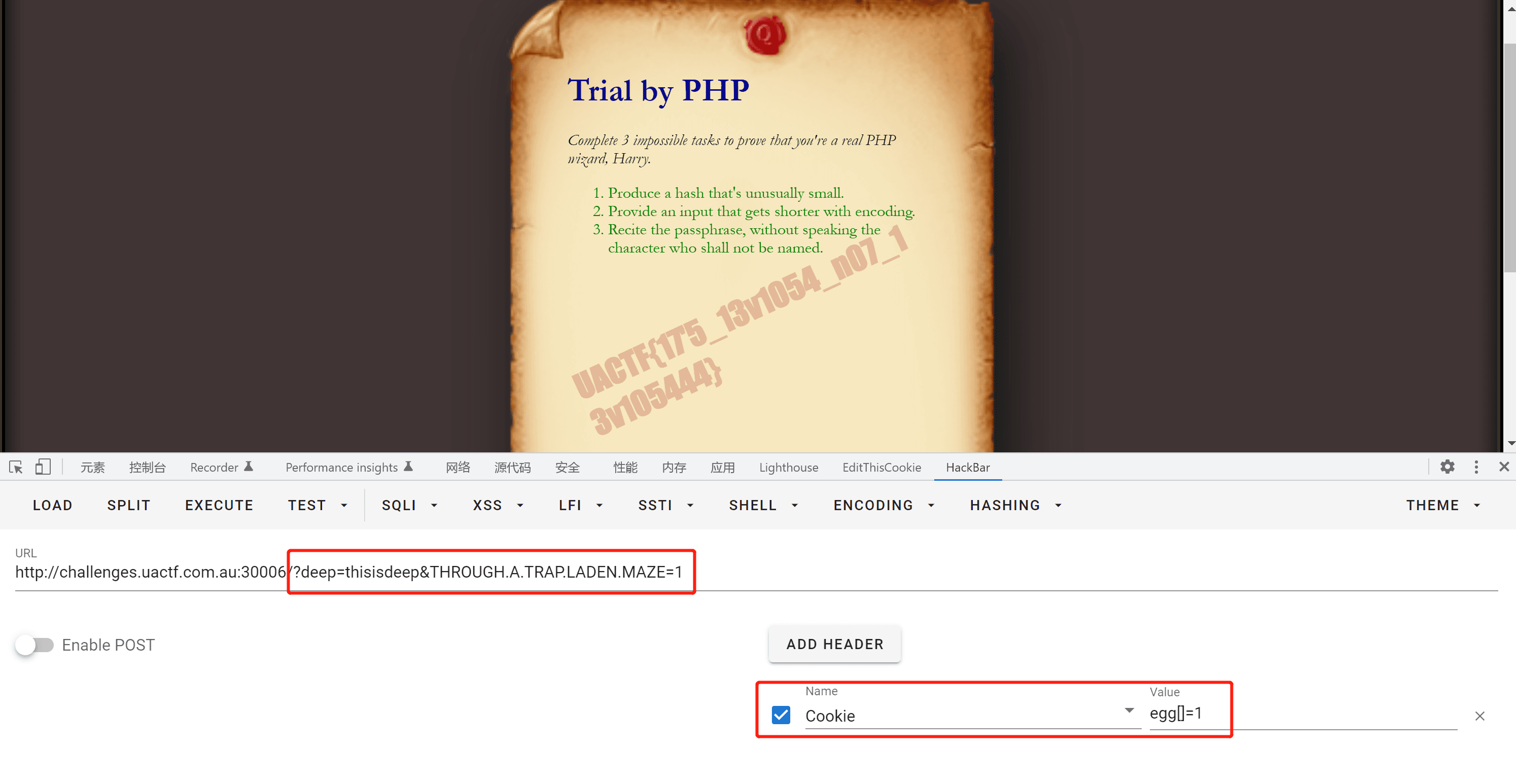Click the page scrollbar down arrow
The height and width of the screenshot is (784, 1516).
coord(1510,444)
